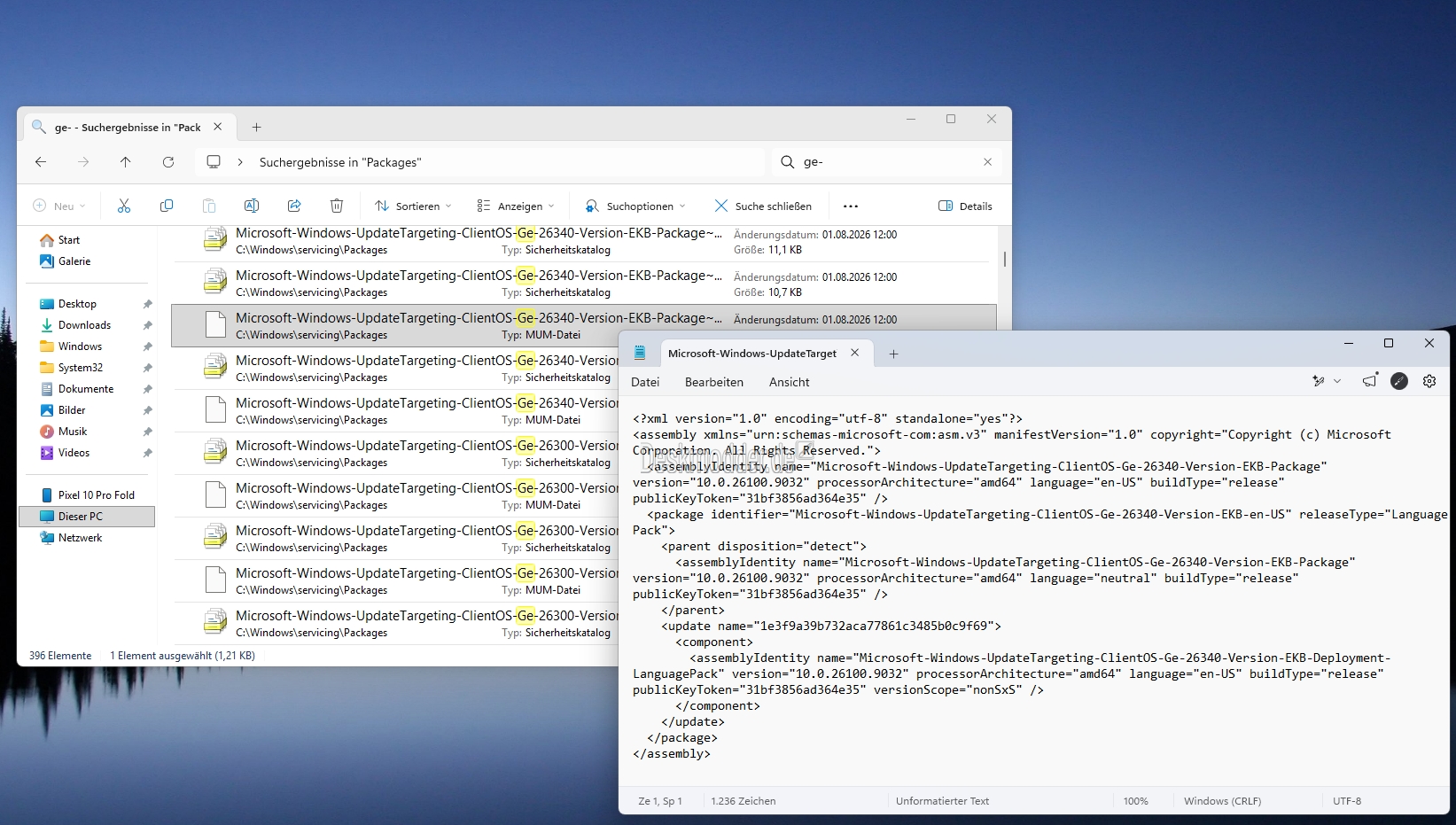Select the 11,1 KB Sicherheitskatalog file
The image size is (1456, 825).
click(x=584, y=241)
